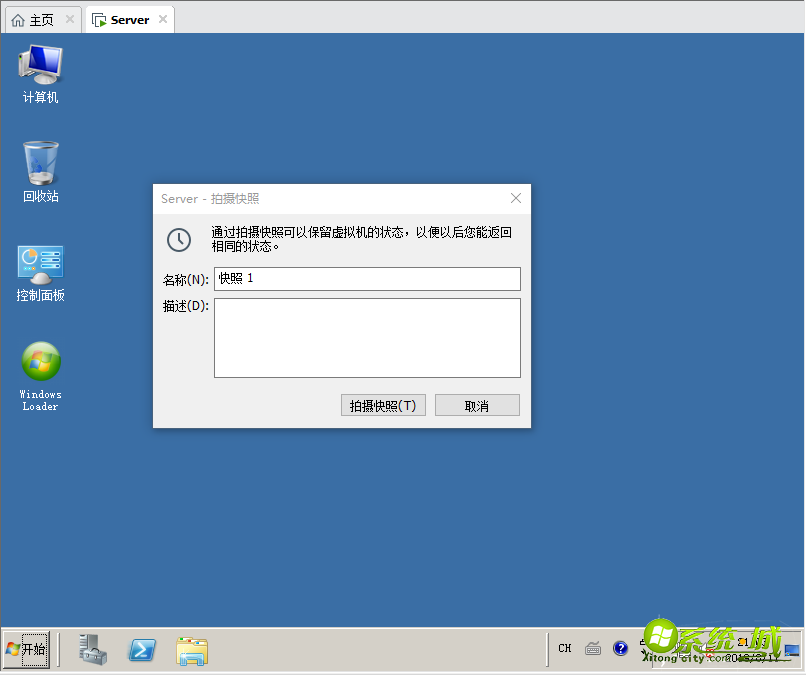Launch Windows PowerShell from the taskbar
The height and width of the screenshot is (675, 806).
(142, 649)
